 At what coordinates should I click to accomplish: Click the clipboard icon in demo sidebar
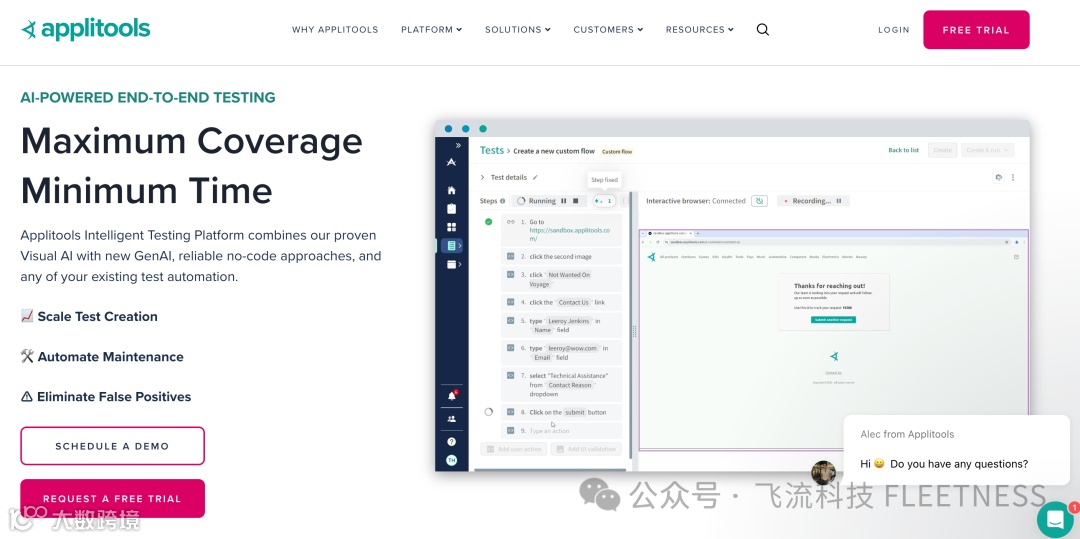[451, 209]
